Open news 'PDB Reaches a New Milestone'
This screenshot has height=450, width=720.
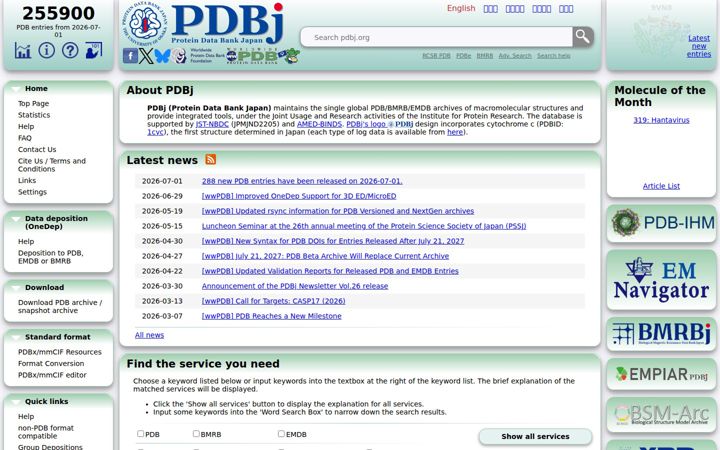tap(271, 316)
